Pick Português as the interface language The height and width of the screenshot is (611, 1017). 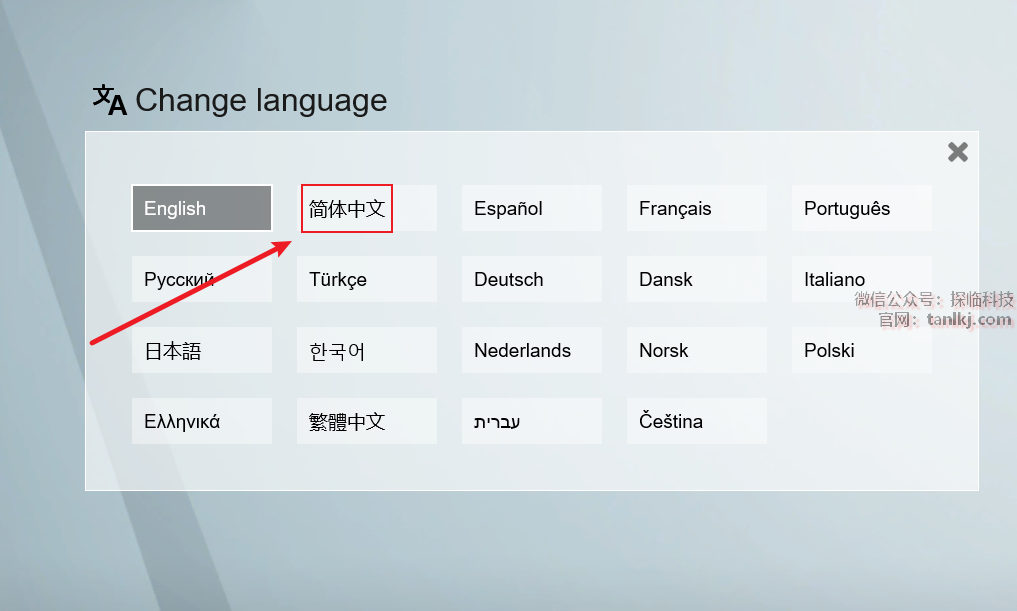coord(861,208)
